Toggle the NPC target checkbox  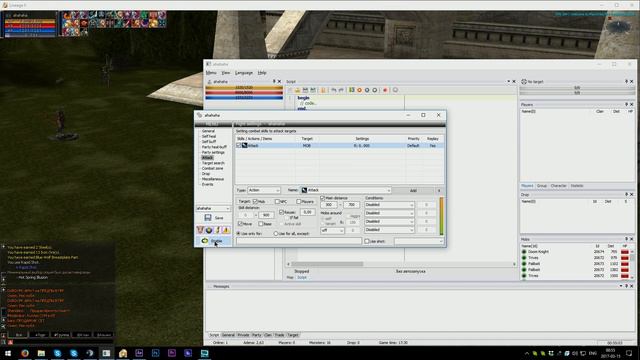(x=277, y=201)
